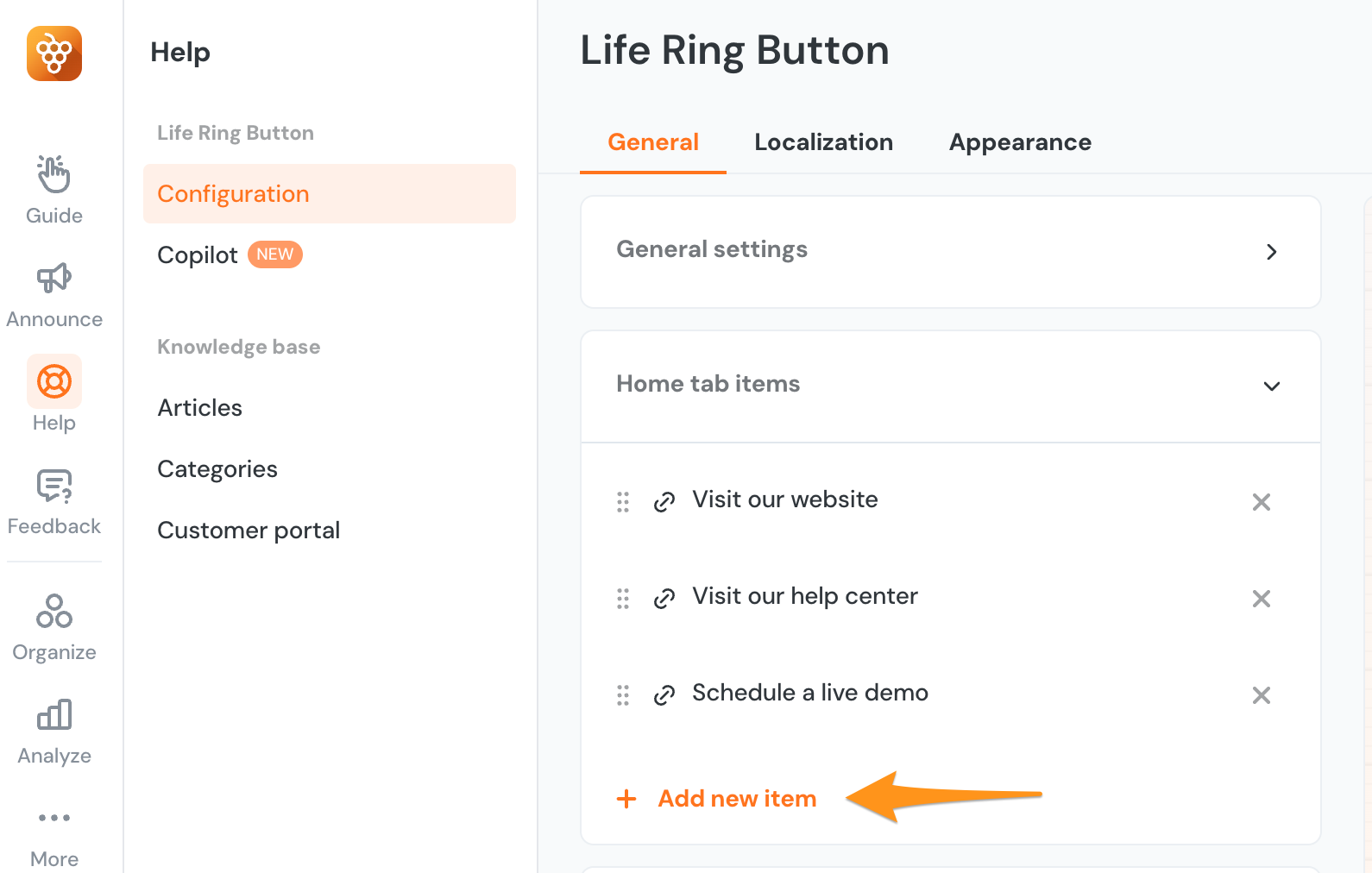Screen dimensions: 1372x873
Task: Click the Guide sidebar icon
Action: (x=53, y=188)
